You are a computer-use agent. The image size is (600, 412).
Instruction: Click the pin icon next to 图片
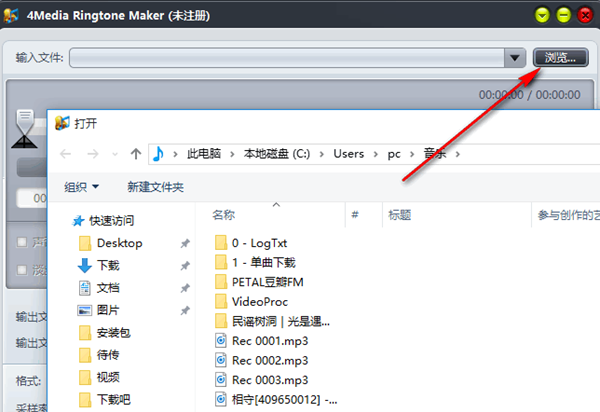click(x=185, y=310)
